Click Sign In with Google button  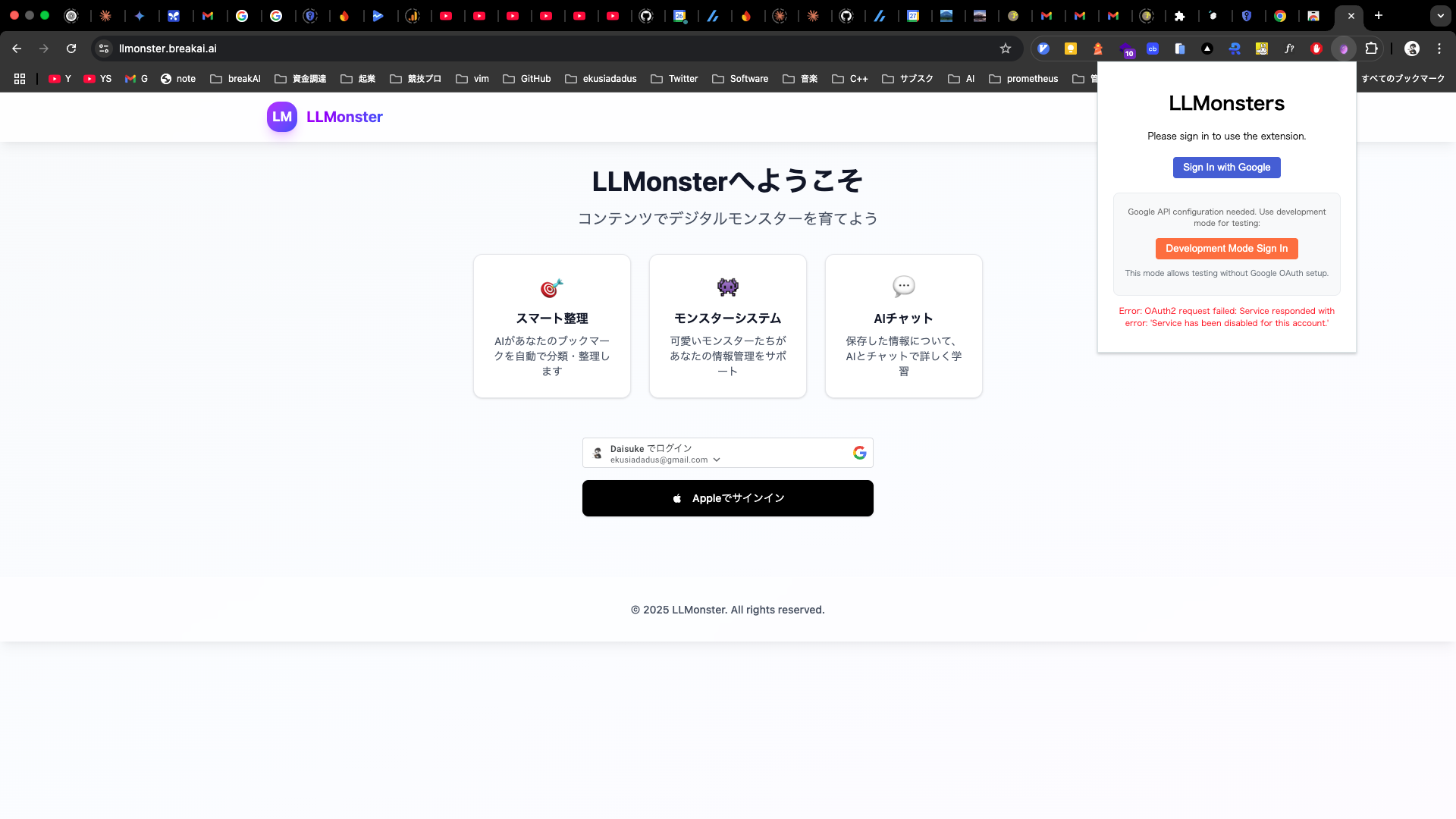coord(1226,168)
